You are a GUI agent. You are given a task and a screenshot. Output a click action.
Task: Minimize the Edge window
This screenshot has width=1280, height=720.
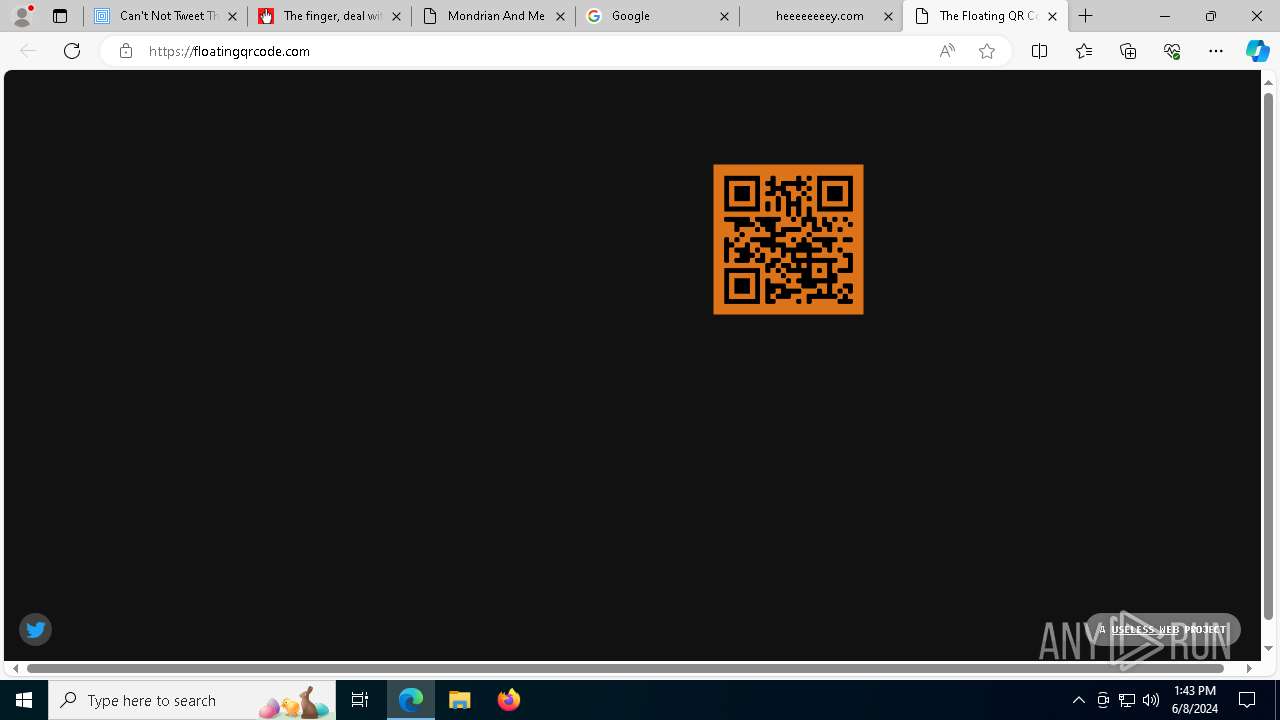(1164, 16)
